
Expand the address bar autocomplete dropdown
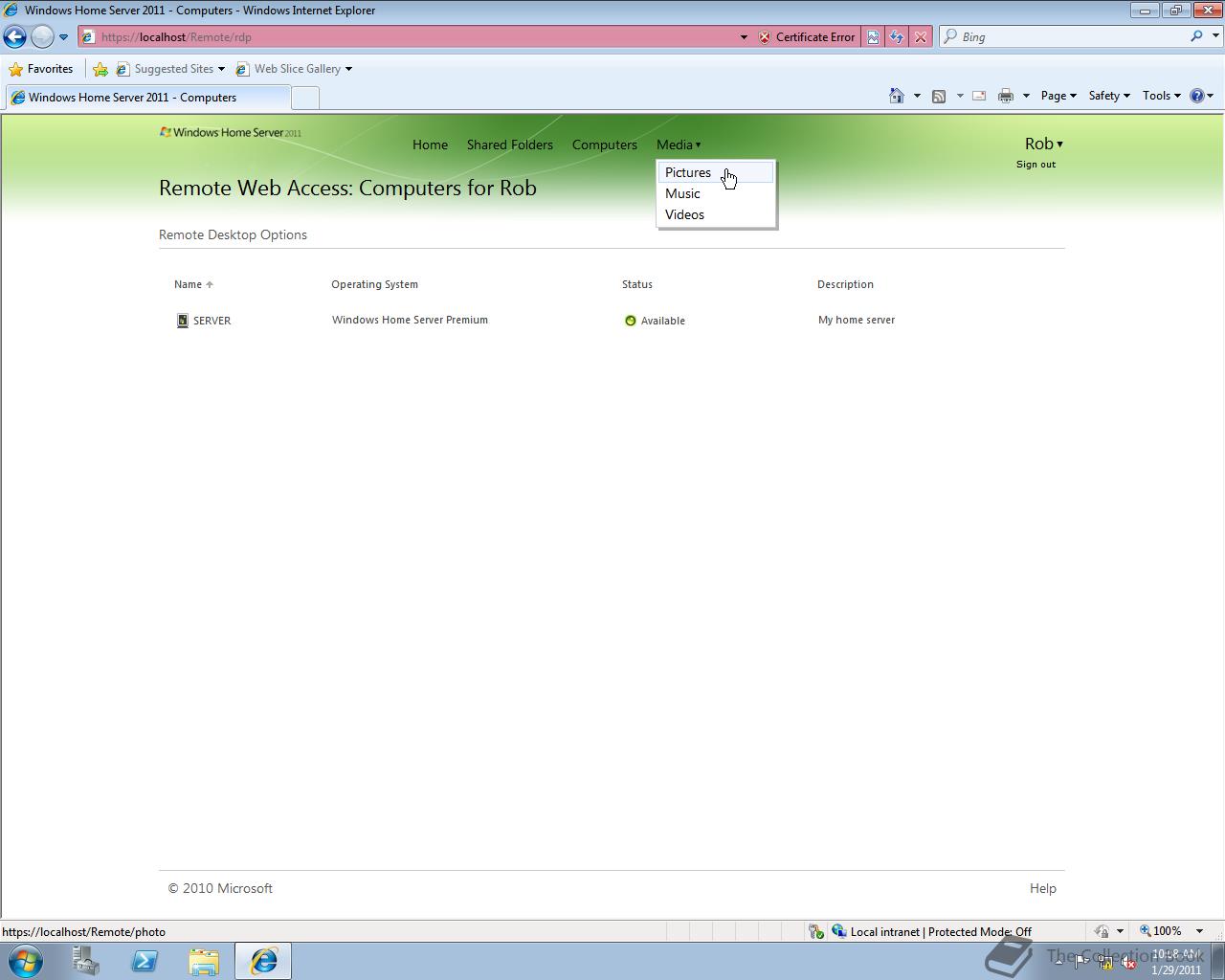point(744,37)
